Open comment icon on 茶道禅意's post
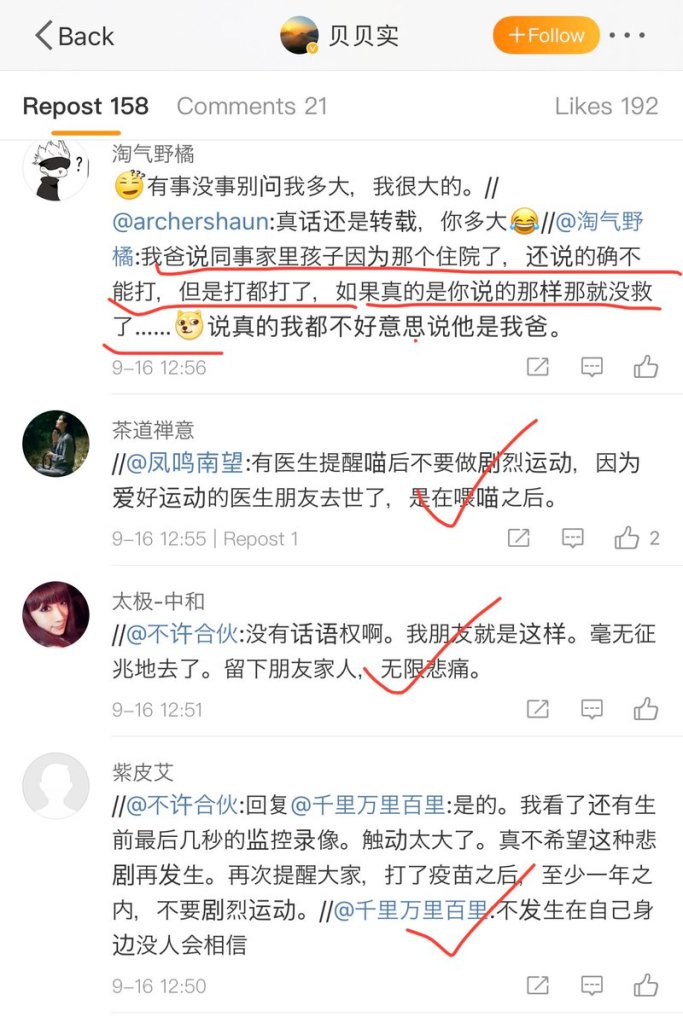683x1023 pixels. pyautogui.click(x=573, y=538)
